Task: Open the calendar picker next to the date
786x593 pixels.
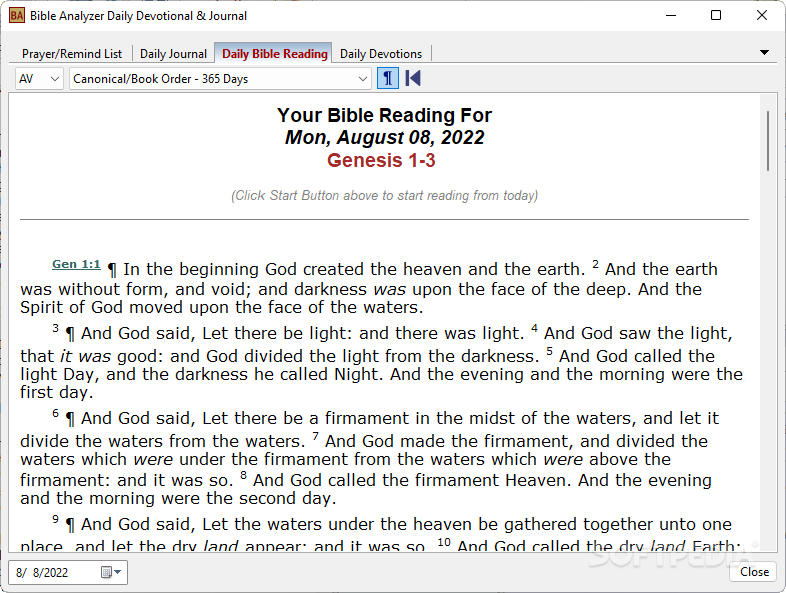Action: (x=111, y=572)
